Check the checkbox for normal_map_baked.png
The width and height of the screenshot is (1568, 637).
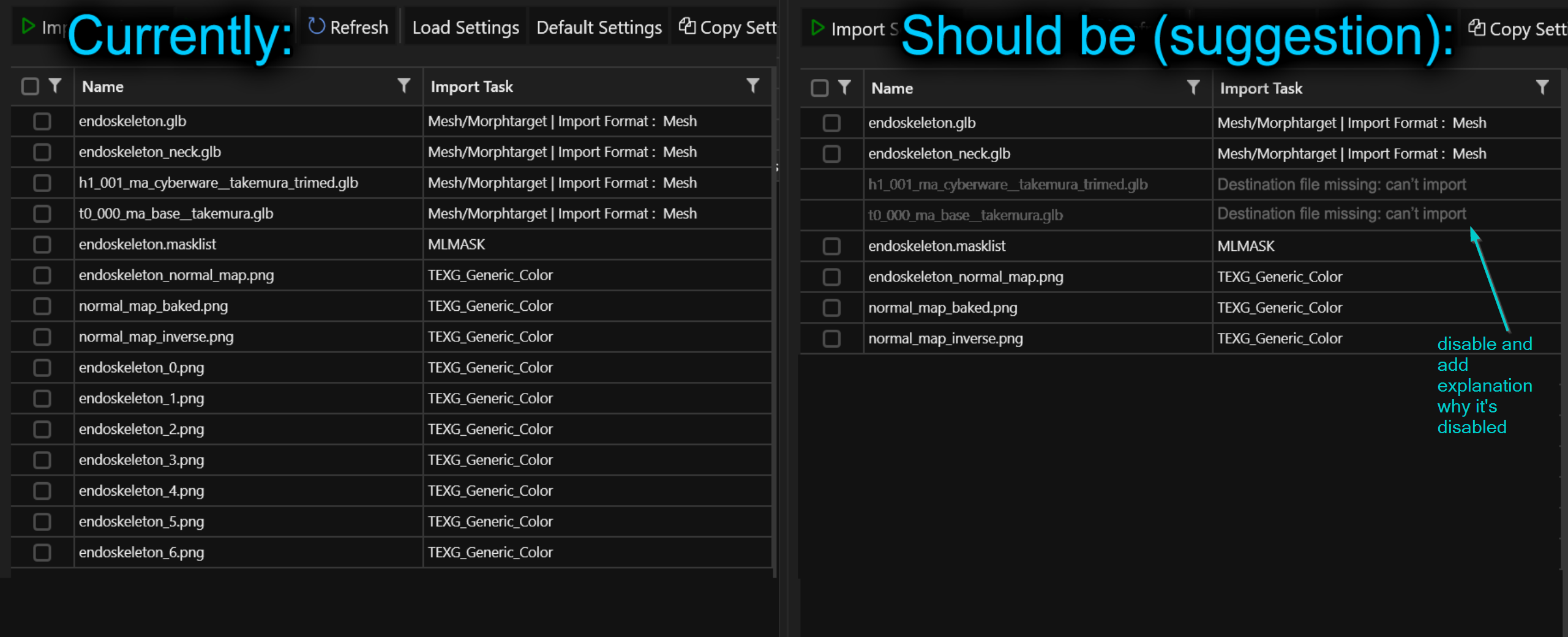pyautogui.click(x=42, y=305)
